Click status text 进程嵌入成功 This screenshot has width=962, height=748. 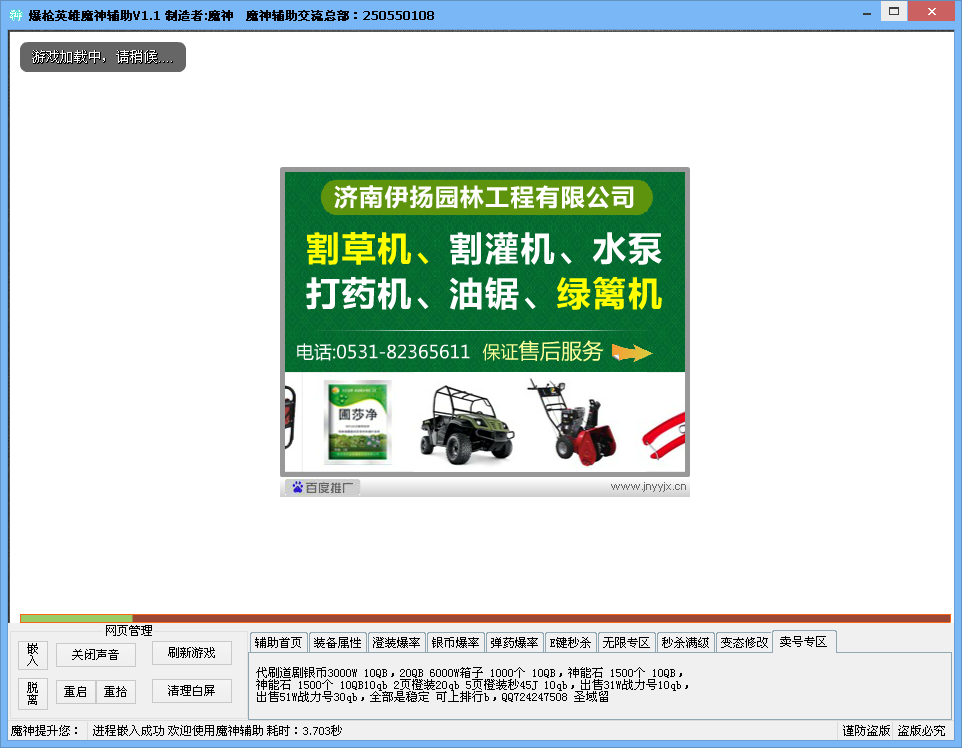(128, 731)
